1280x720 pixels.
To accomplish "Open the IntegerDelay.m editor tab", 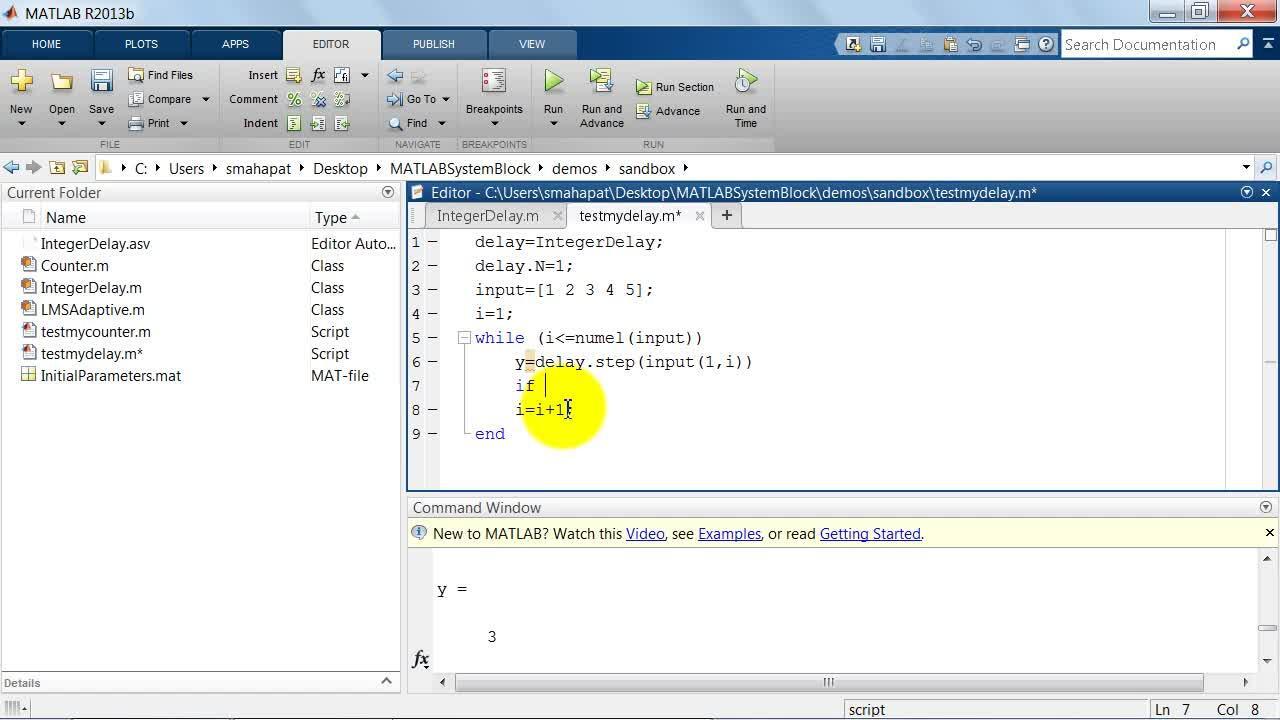I will pos(488,215).
